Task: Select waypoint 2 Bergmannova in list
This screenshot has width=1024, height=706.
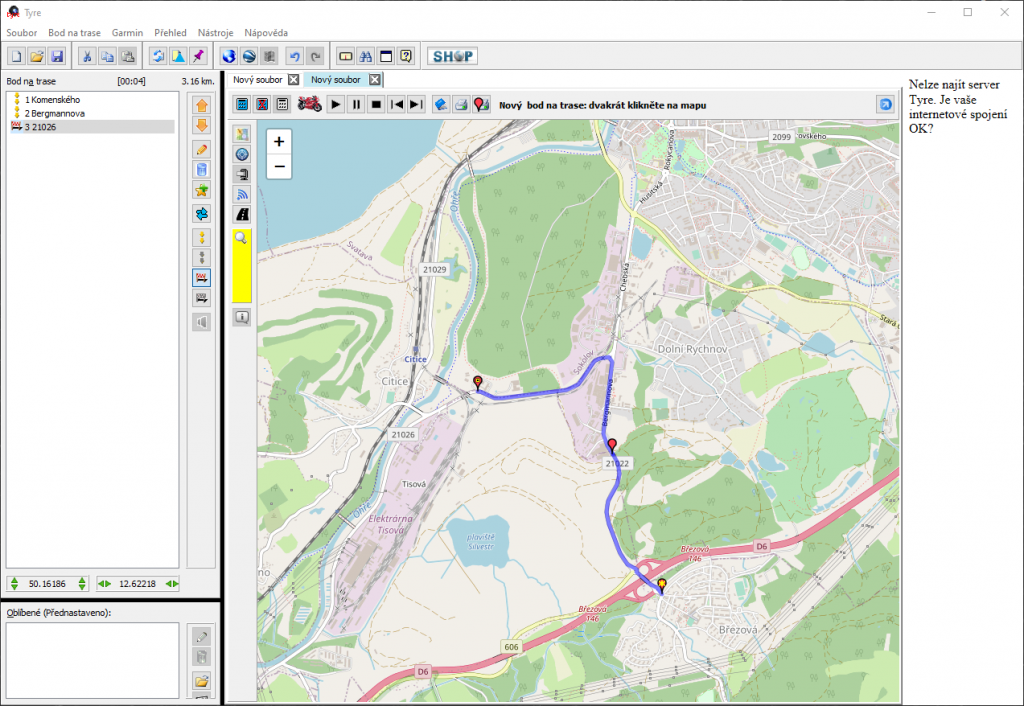Action: [x=54, y=114]
